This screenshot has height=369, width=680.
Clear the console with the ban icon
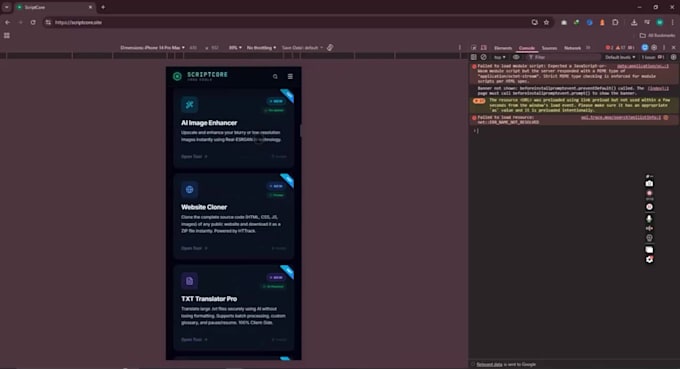(484, 57)
